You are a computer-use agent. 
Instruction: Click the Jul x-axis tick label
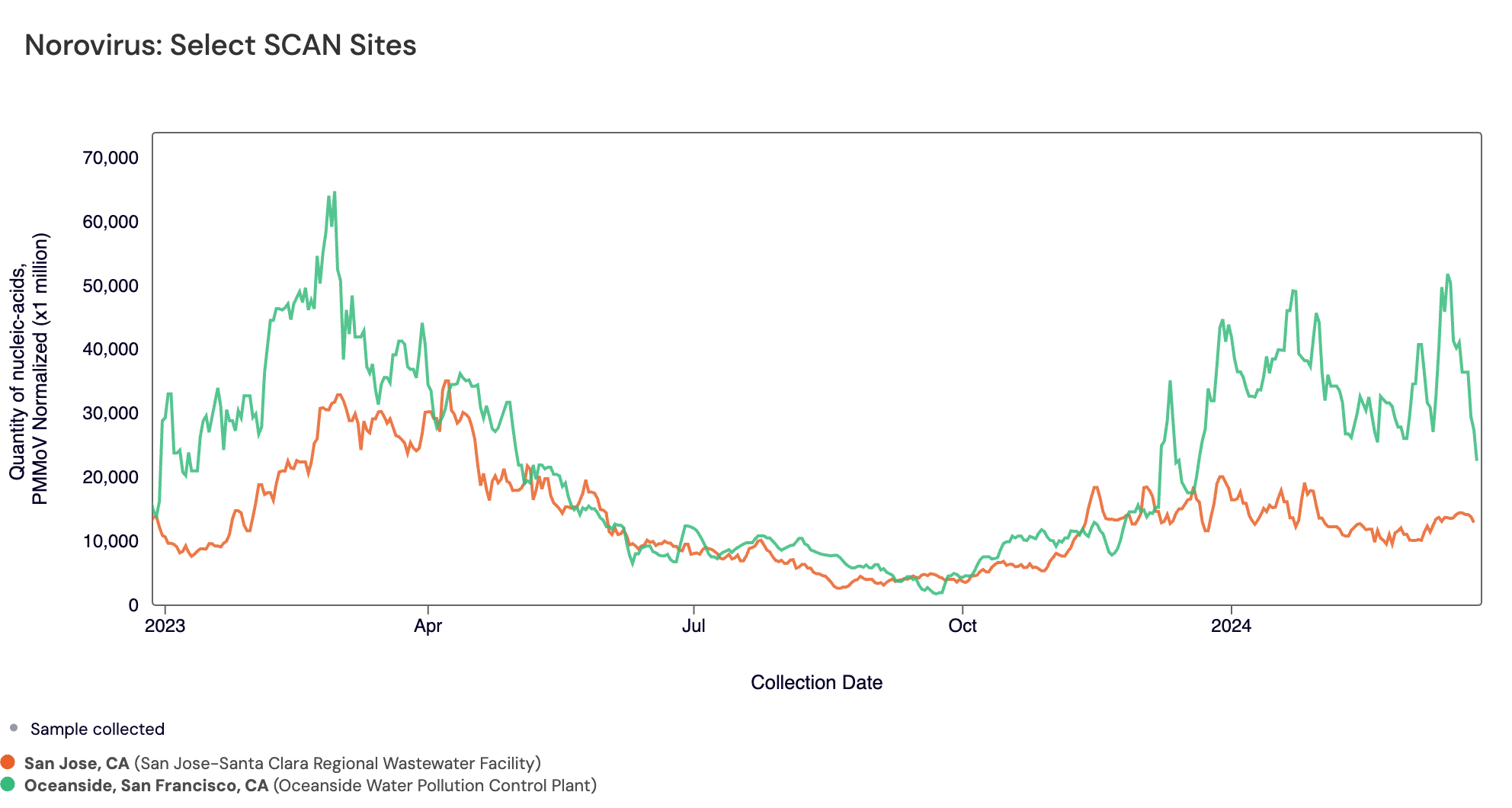[694, 626]
